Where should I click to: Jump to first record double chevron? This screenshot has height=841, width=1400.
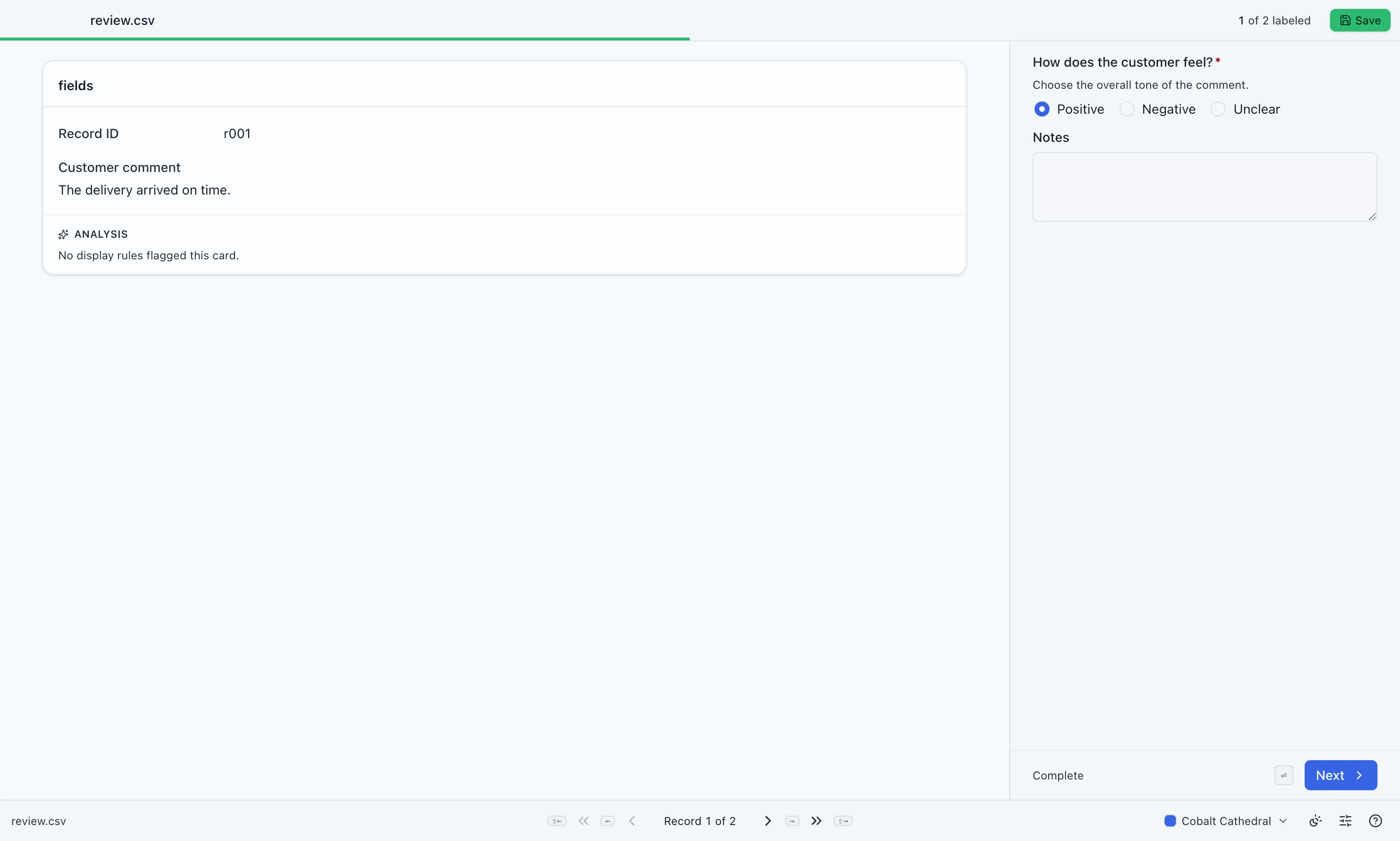583,821
